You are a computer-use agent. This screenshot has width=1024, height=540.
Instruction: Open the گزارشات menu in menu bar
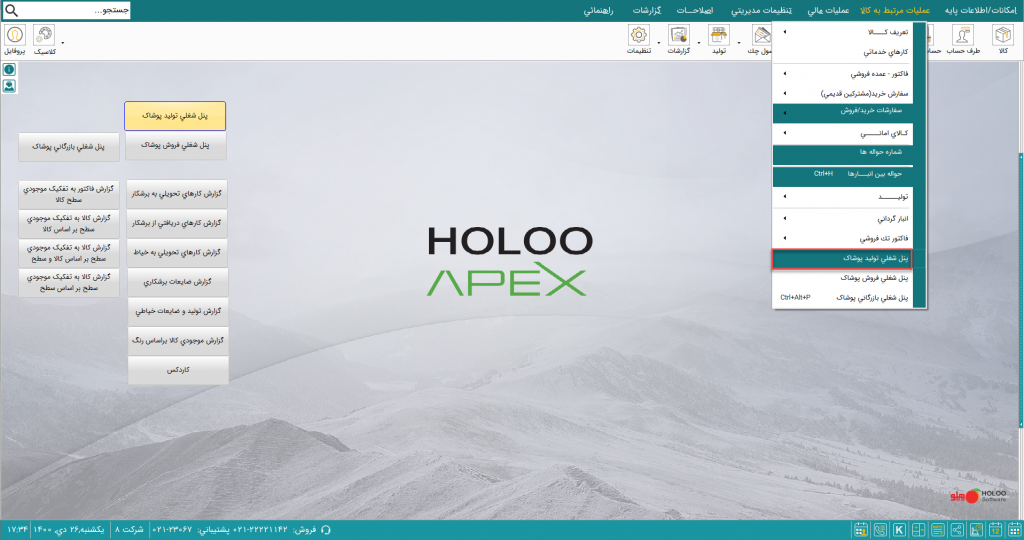[x=647, y=10]
